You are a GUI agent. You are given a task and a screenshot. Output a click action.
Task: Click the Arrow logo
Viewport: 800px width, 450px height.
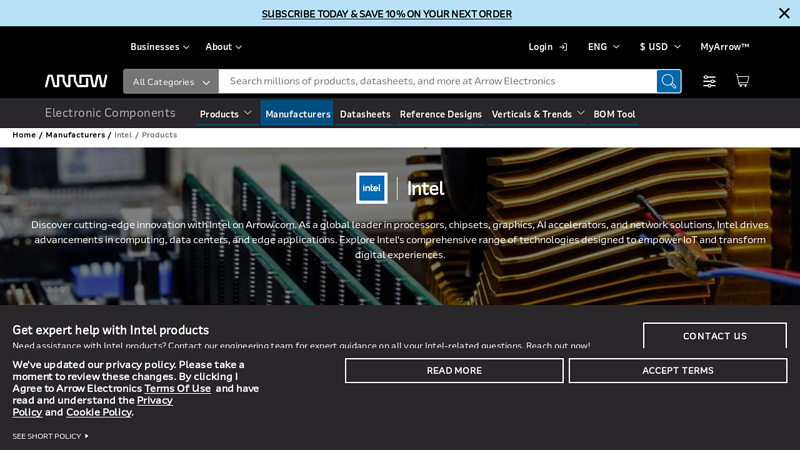click(76, 81)
